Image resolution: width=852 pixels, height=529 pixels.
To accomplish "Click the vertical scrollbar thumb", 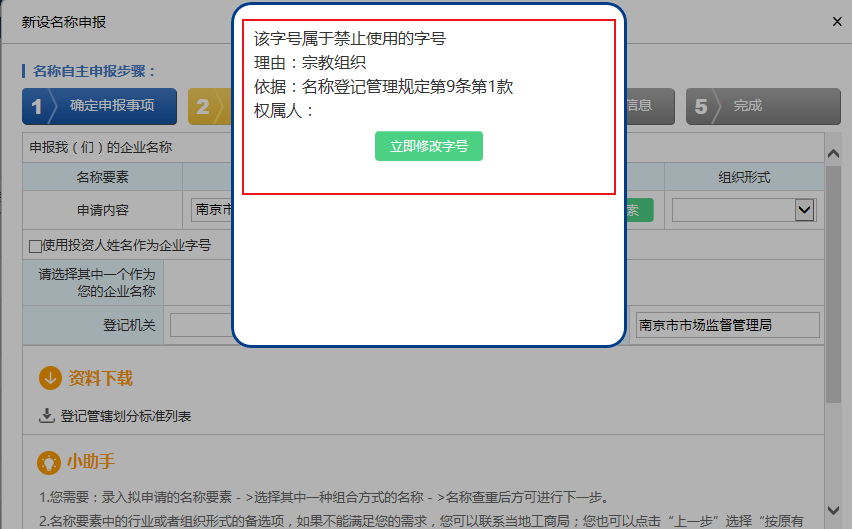I will click(x=833, y=285).
